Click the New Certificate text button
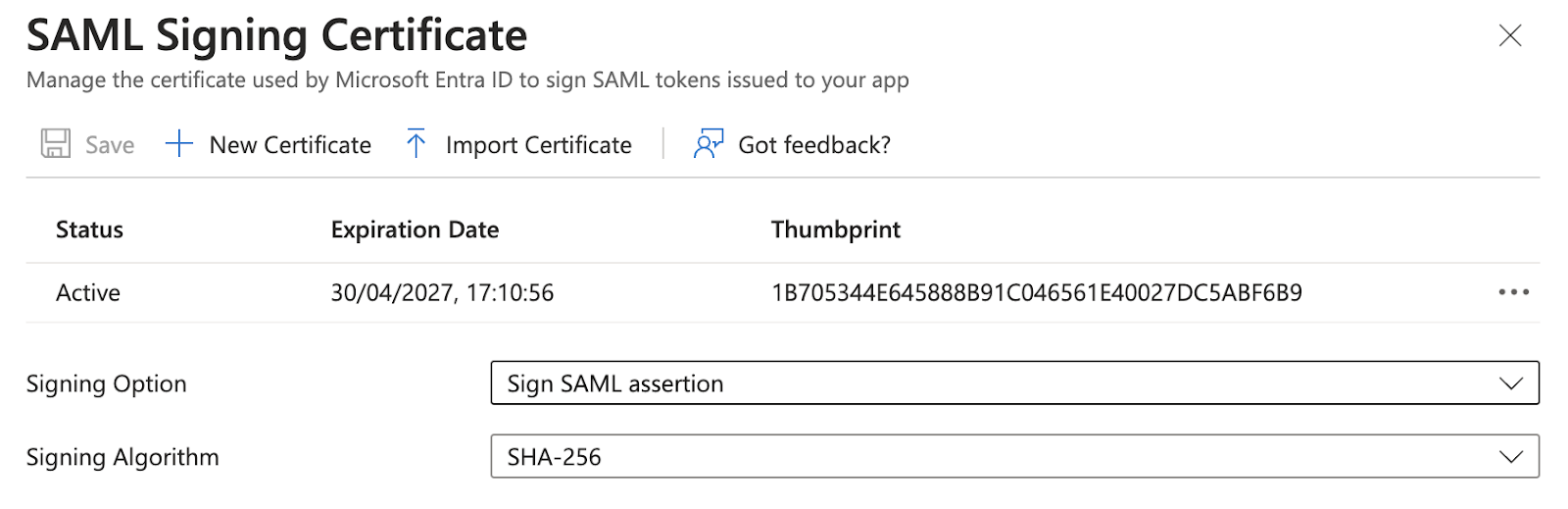Viewport: 1568px width, 509px height. (290, 145)
